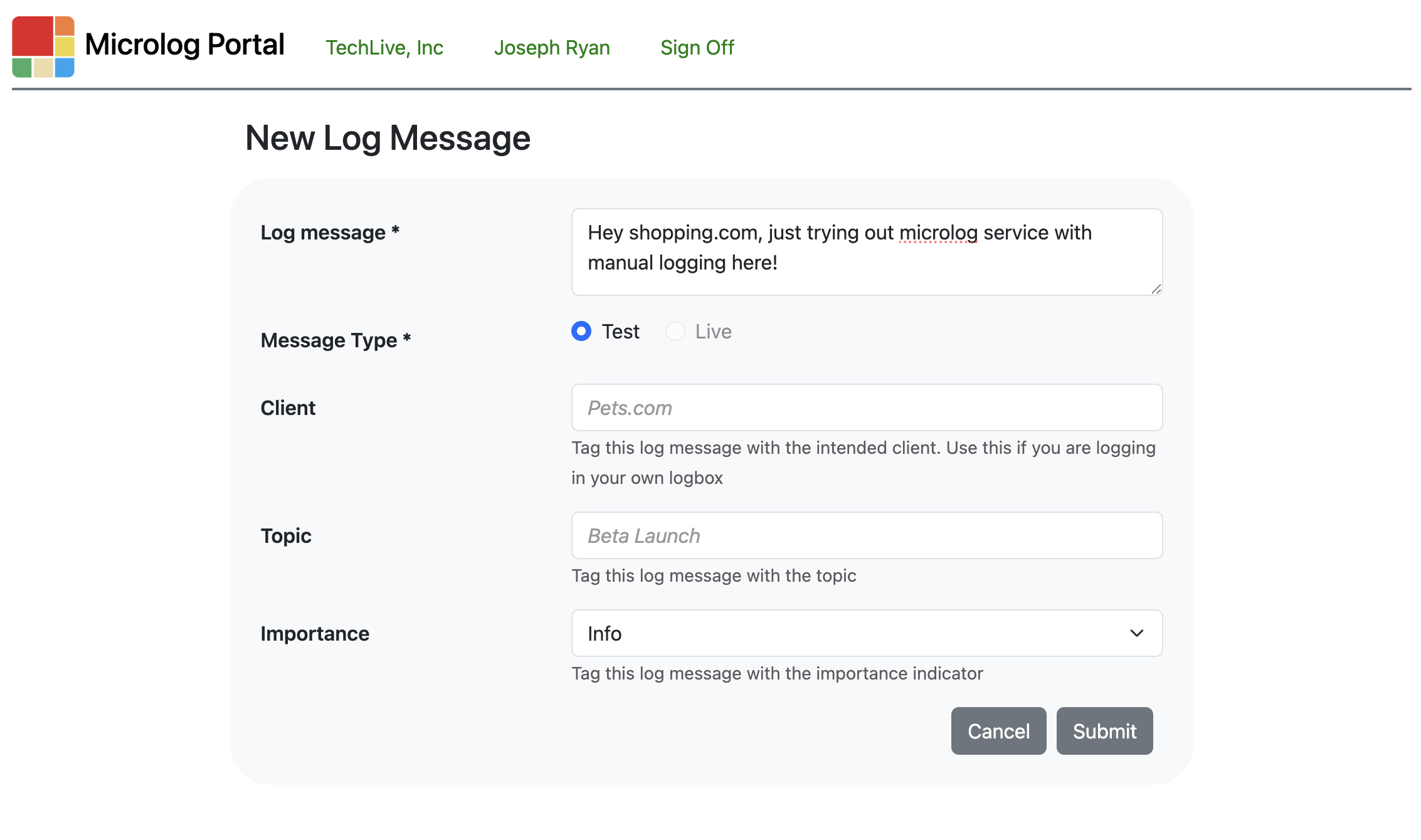1421x840 pixels.
Task: Click the Test radio label text
Action: click(x=620, y=332)
